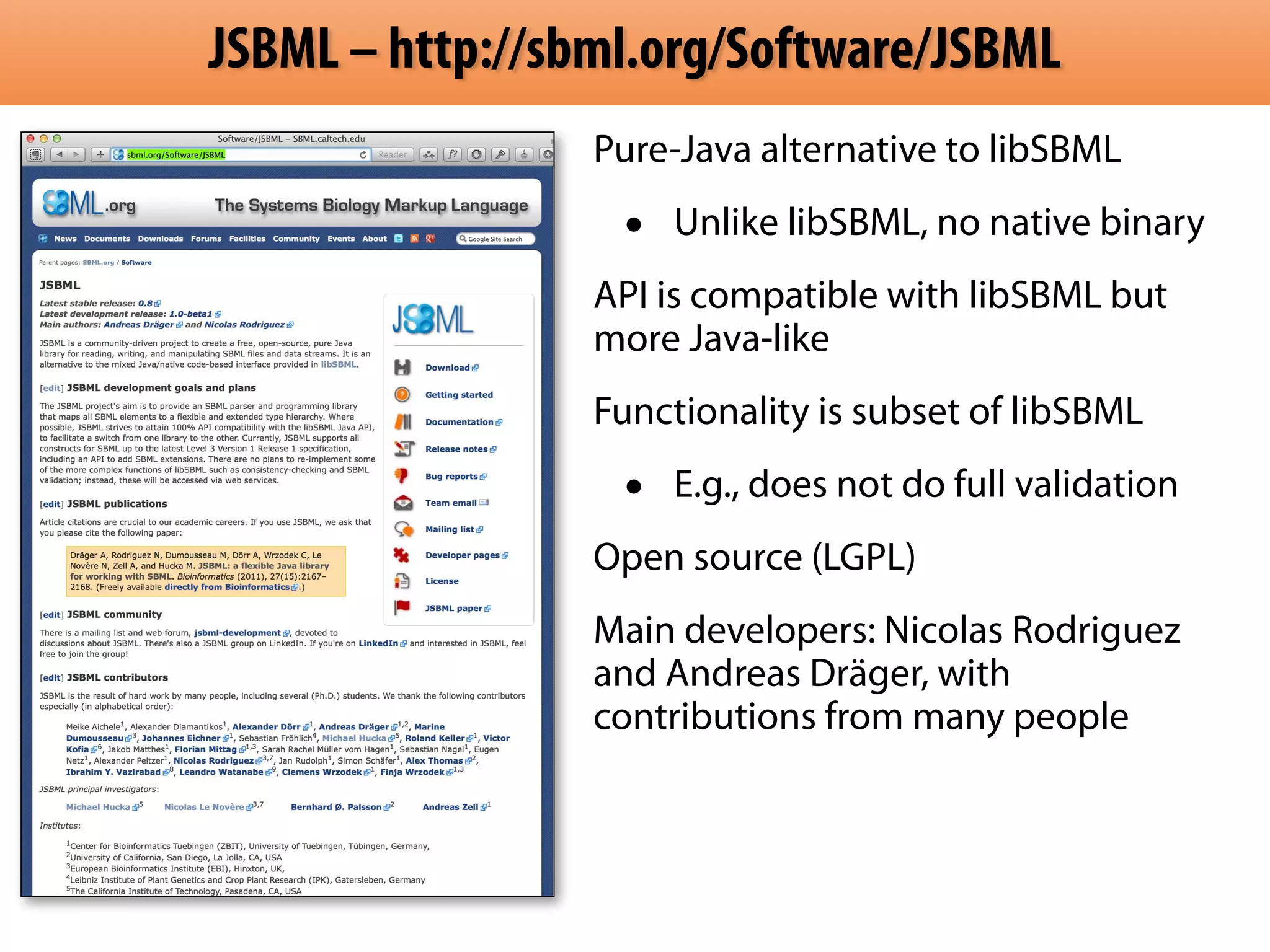Open the Community menu item

tap(296, 239)
